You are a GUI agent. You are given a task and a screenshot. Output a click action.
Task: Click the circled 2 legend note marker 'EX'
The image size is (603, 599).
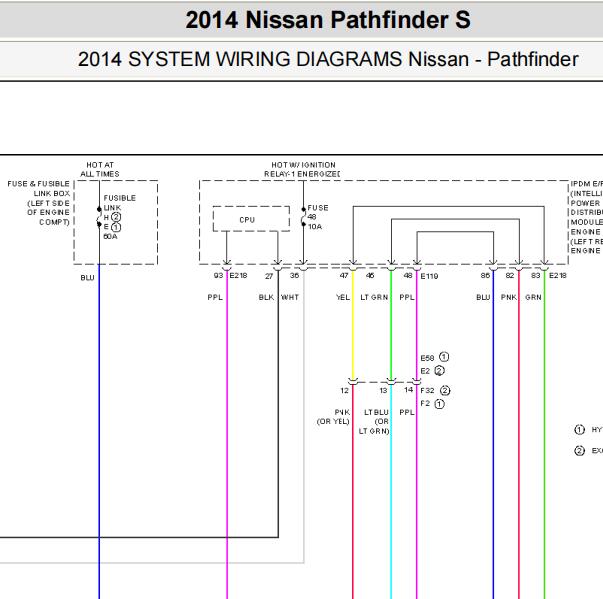[x=580, y=451]
